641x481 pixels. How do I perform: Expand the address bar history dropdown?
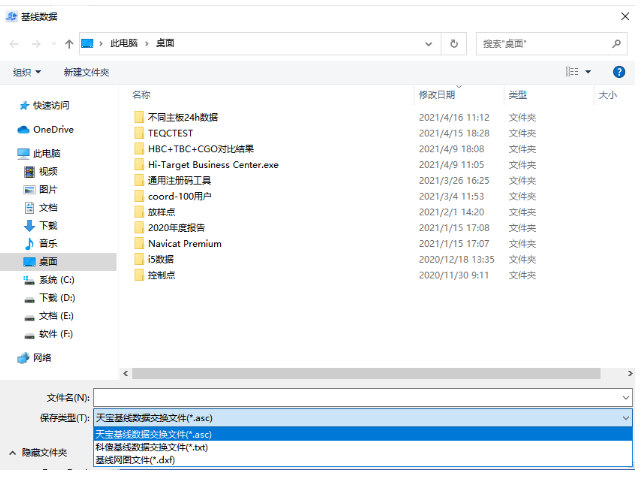coord(428,44)
